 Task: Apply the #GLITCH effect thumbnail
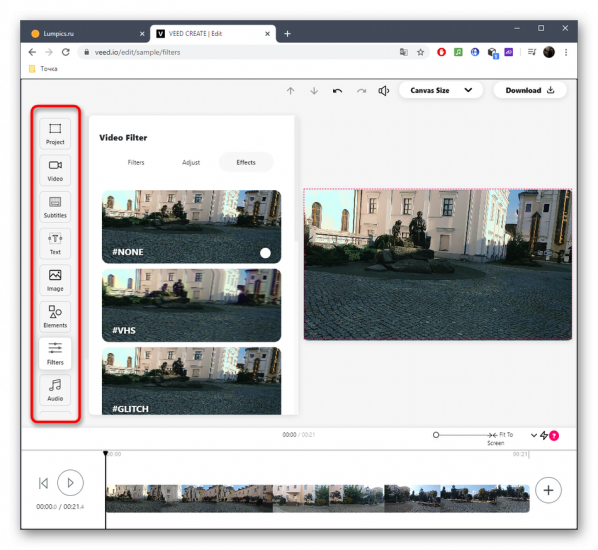coord(191,381)
